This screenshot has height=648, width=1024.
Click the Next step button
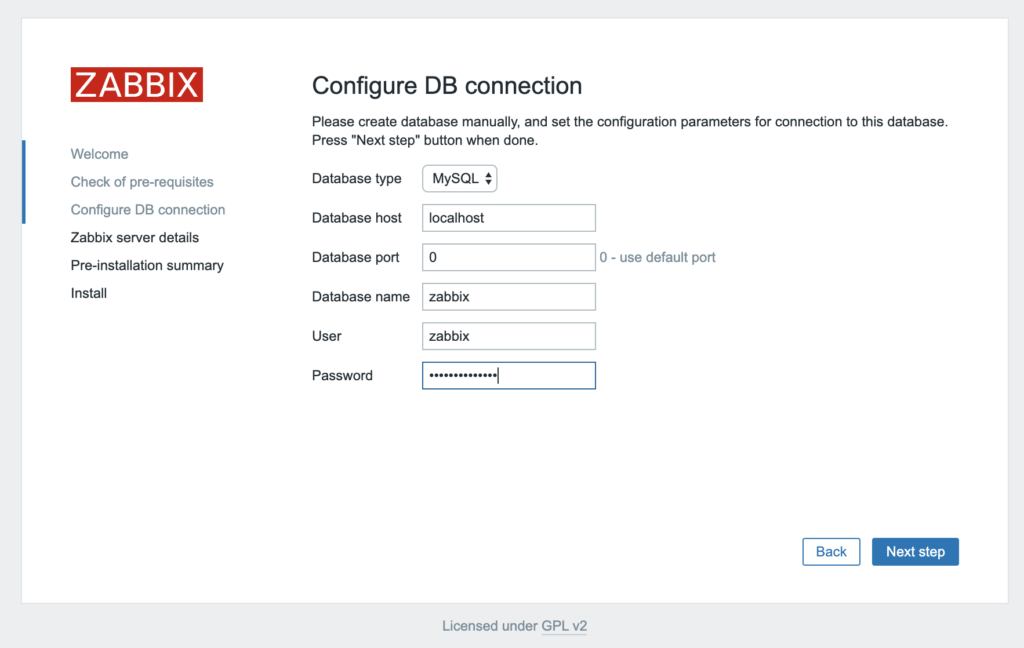(x=914, y=552)
